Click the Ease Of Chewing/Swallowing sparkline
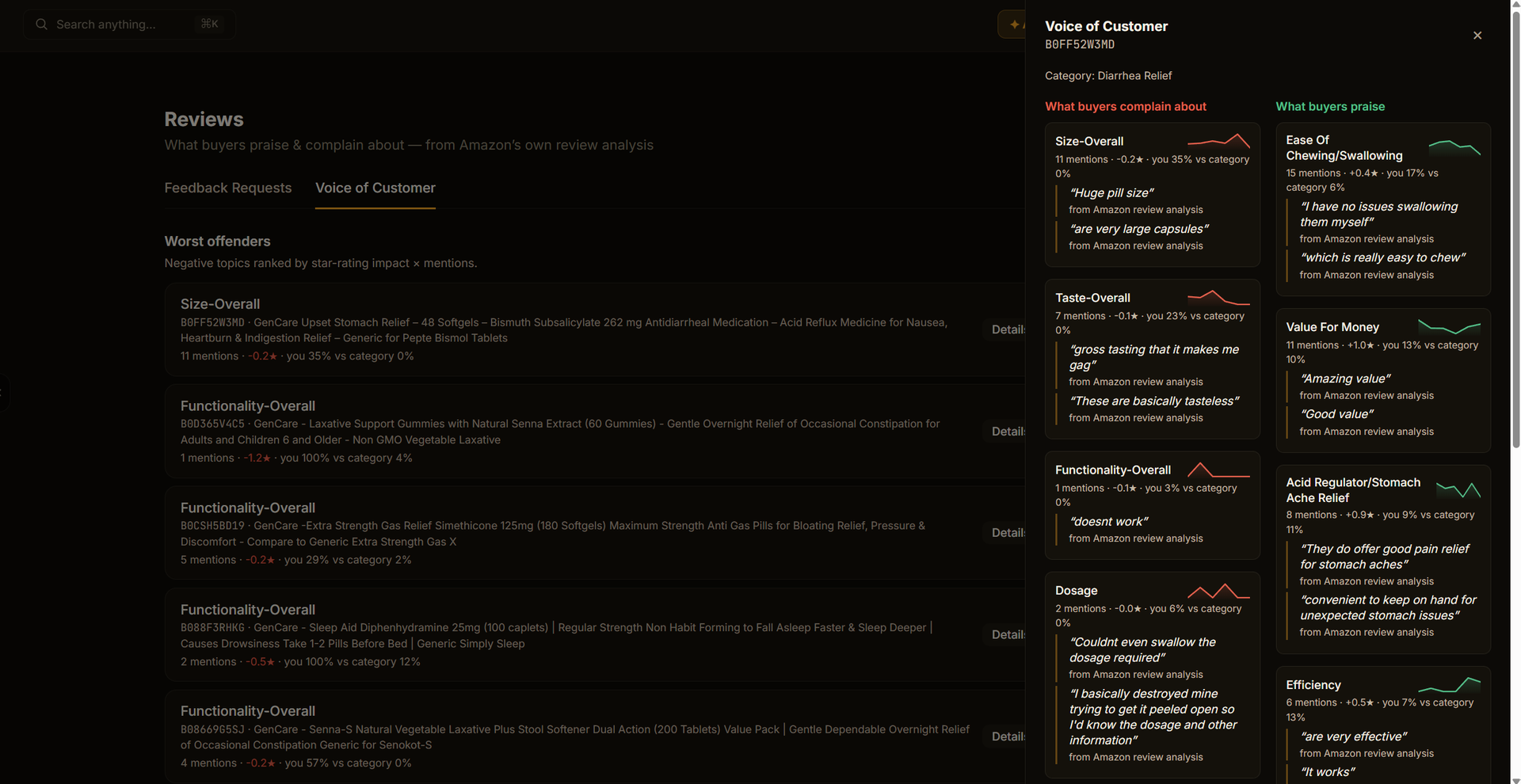The width and height of the screenshot is (1521, 784). point(1454,147)
